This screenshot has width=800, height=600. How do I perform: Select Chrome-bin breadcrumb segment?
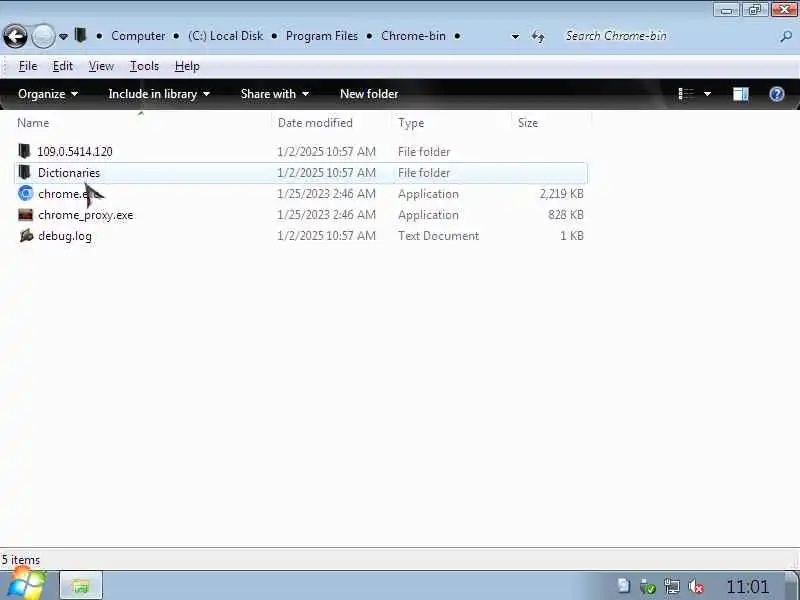click(413, 36)
